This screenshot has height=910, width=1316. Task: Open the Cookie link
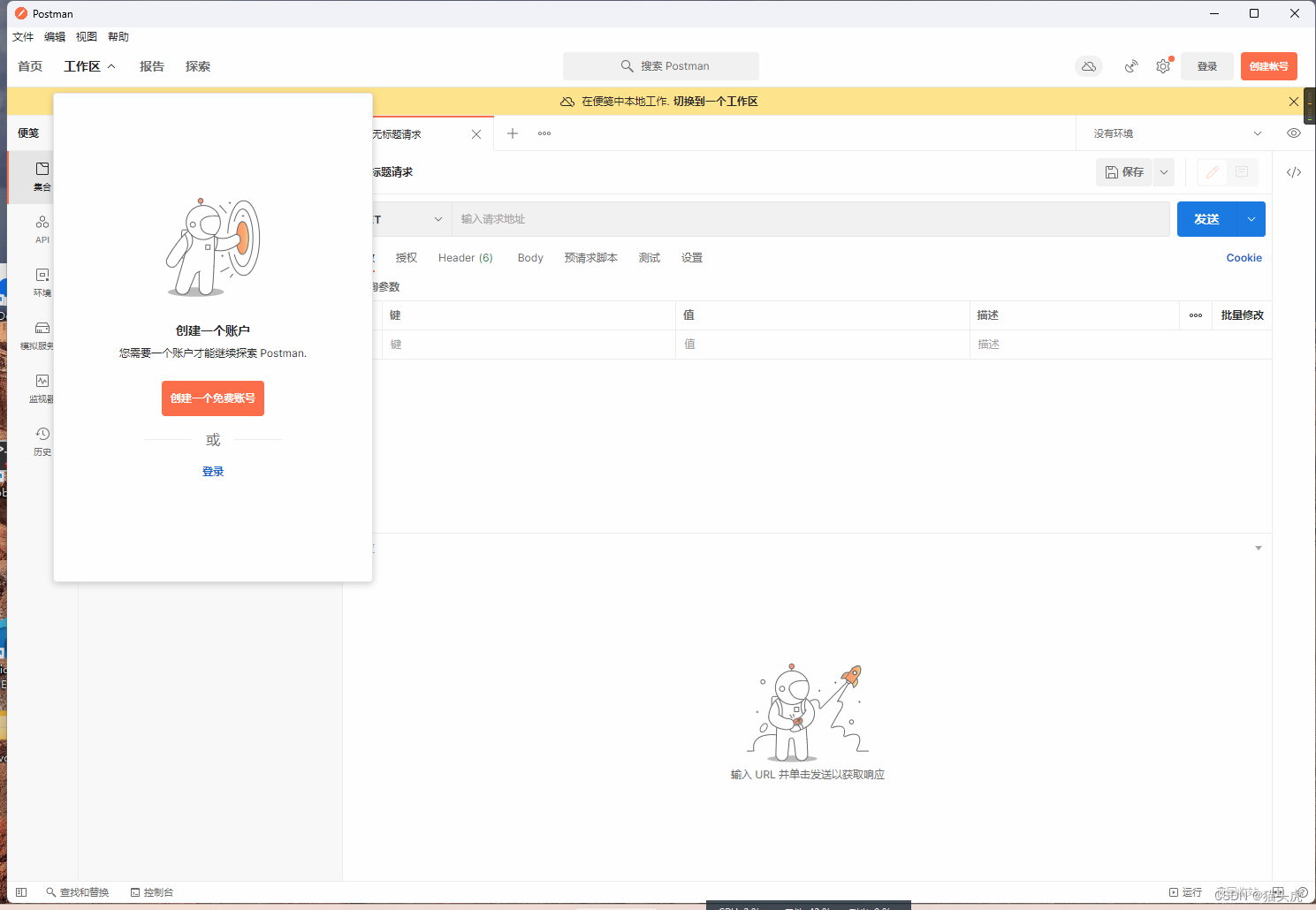click(1244, 258)
